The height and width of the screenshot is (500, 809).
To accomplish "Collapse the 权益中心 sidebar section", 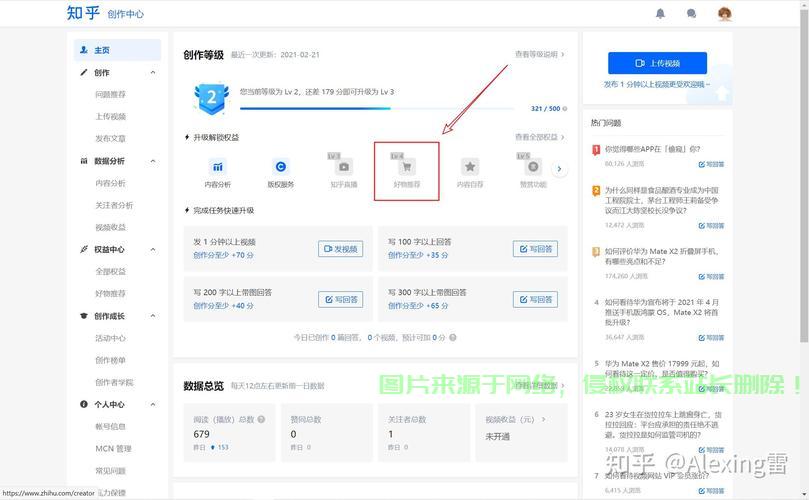I will pyautogui.click(x=153, y=249).
